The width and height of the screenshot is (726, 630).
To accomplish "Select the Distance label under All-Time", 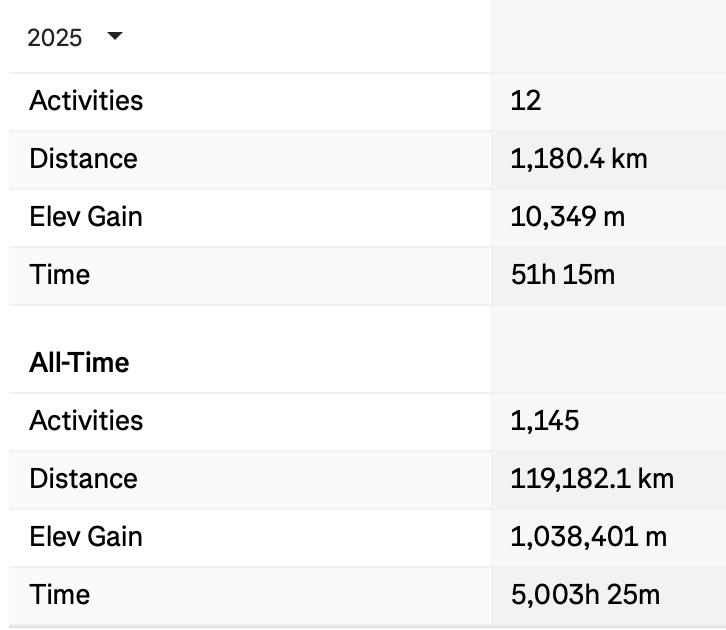I will (x=83, y=479).
